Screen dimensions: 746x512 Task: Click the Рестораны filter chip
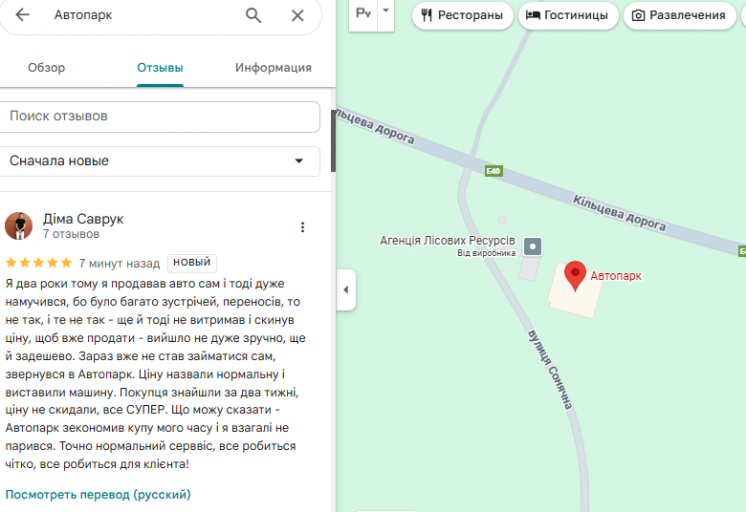[x=462, y=15]
